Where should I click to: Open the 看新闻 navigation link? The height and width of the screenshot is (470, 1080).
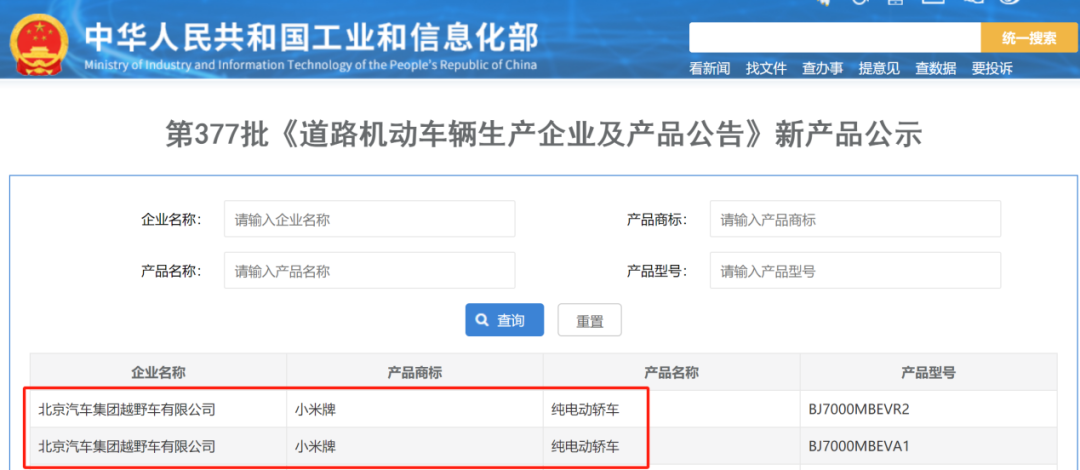pyautogui.click(x=709, y=68)
